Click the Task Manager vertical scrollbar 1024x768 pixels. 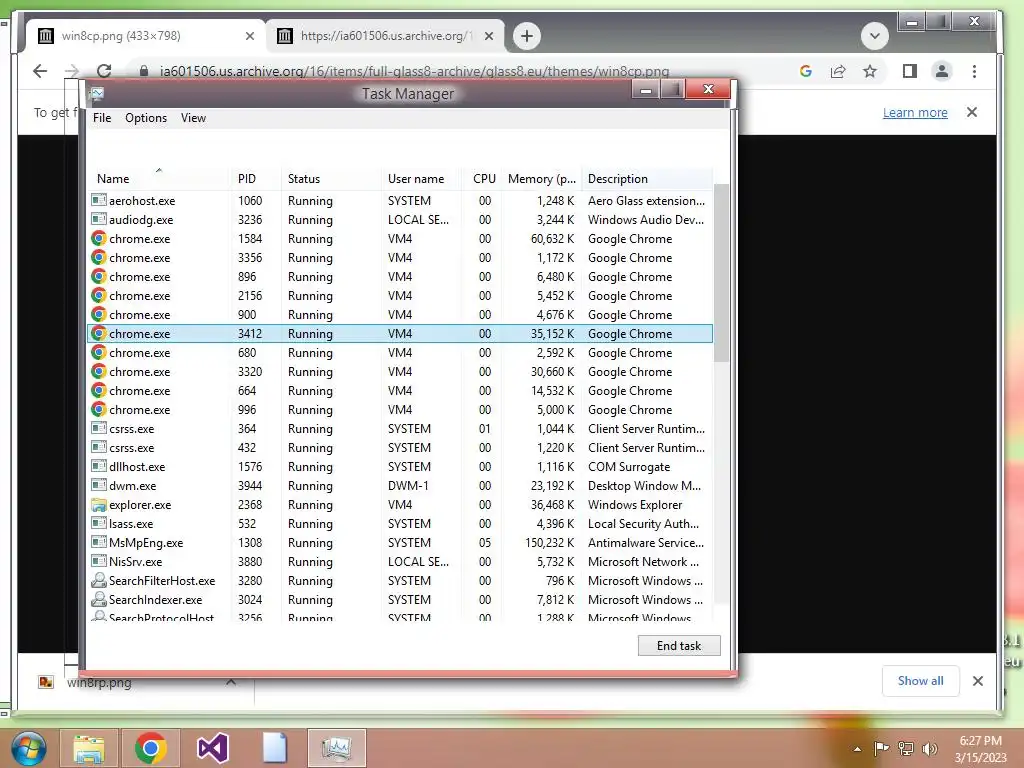721,272
